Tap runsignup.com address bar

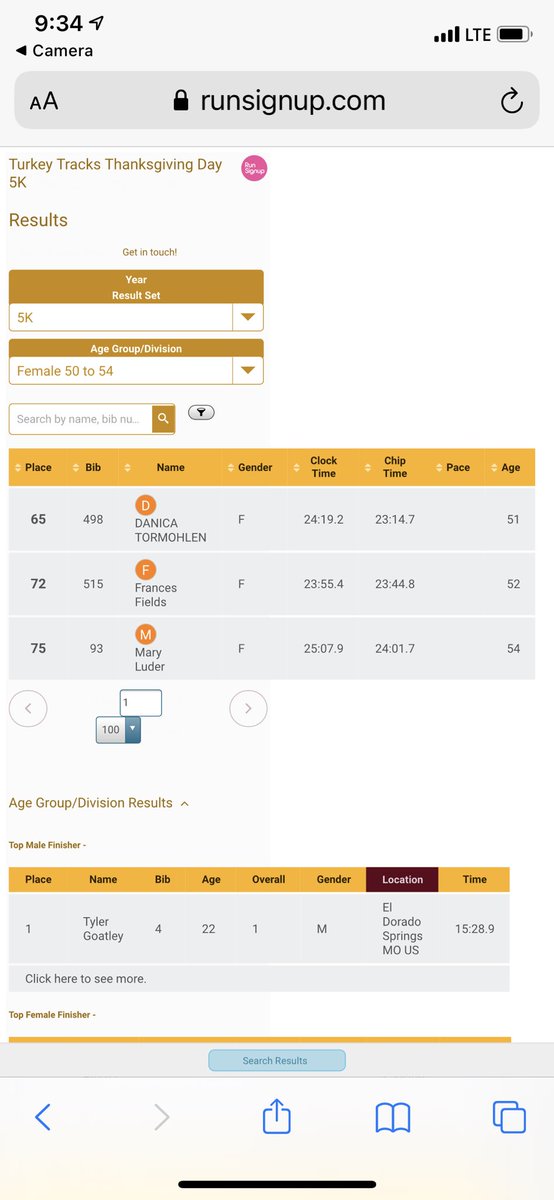click(x=277, y=101)
